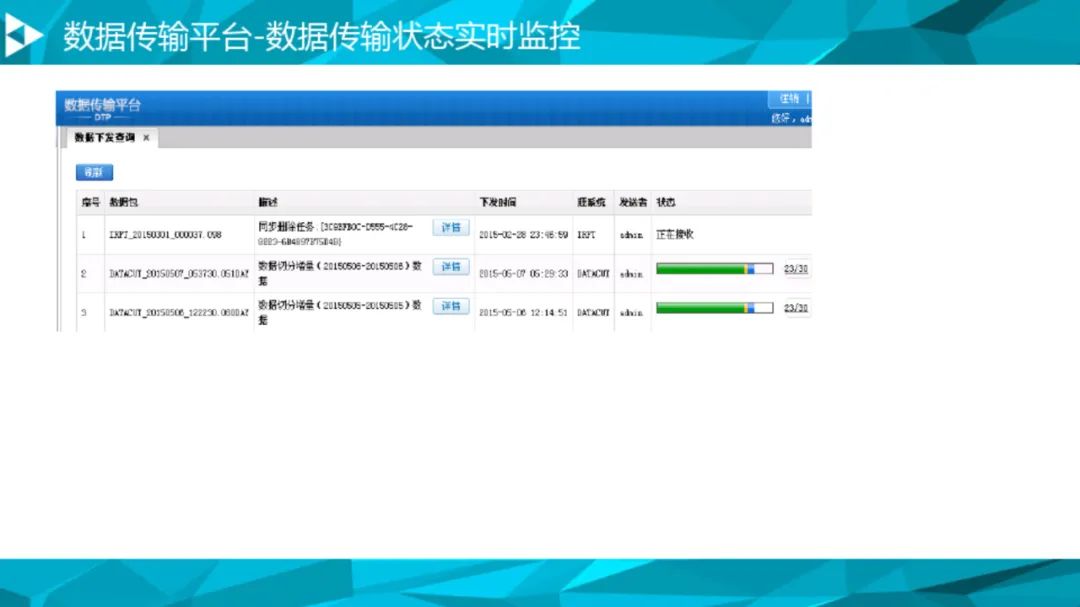Screen dimensions: 1080x607
Task: Open 详情 for the IRPT_20150301 row
Action: pos(451,227)
